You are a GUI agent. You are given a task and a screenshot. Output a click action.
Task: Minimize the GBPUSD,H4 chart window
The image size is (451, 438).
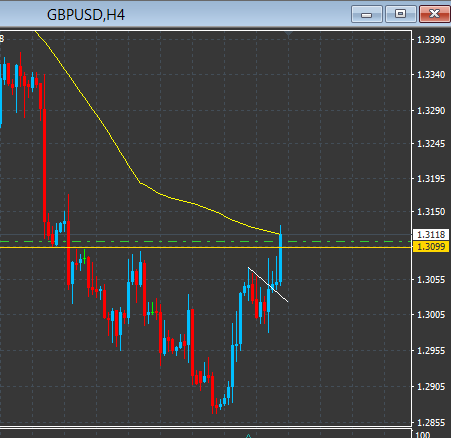point(367,14)
